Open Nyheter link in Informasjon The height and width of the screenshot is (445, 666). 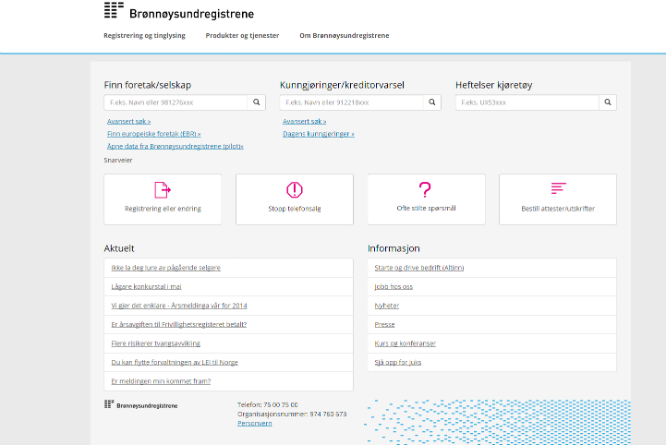[387, 306]
